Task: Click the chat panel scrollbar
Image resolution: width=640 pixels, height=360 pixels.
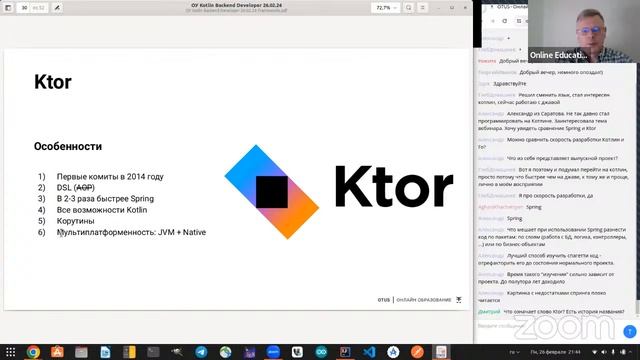Action: [x=637, y=307]
